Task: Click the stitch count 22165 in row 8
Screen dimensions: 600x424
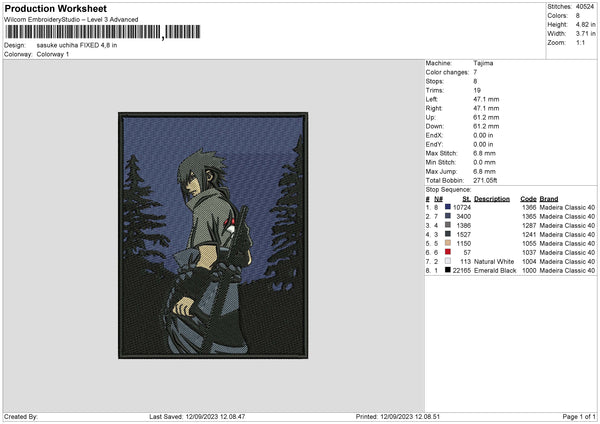Action: point(462,271)
